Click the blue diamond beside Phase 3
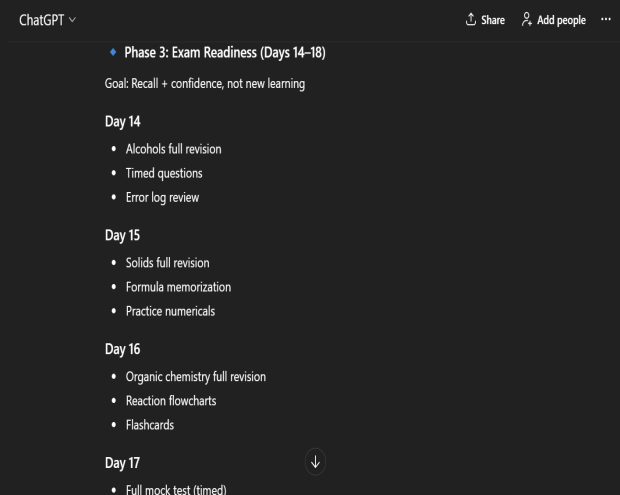The image size is (620, 495). click(x=112, y=52)
